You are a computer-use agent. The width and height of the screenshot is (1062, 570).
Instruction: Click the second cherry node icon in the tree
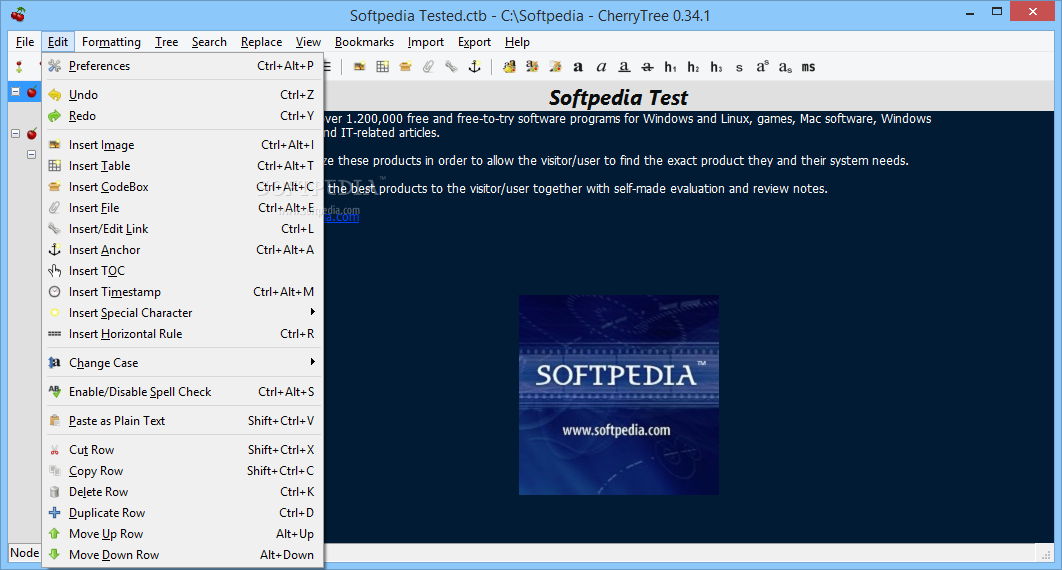(32, 134)
